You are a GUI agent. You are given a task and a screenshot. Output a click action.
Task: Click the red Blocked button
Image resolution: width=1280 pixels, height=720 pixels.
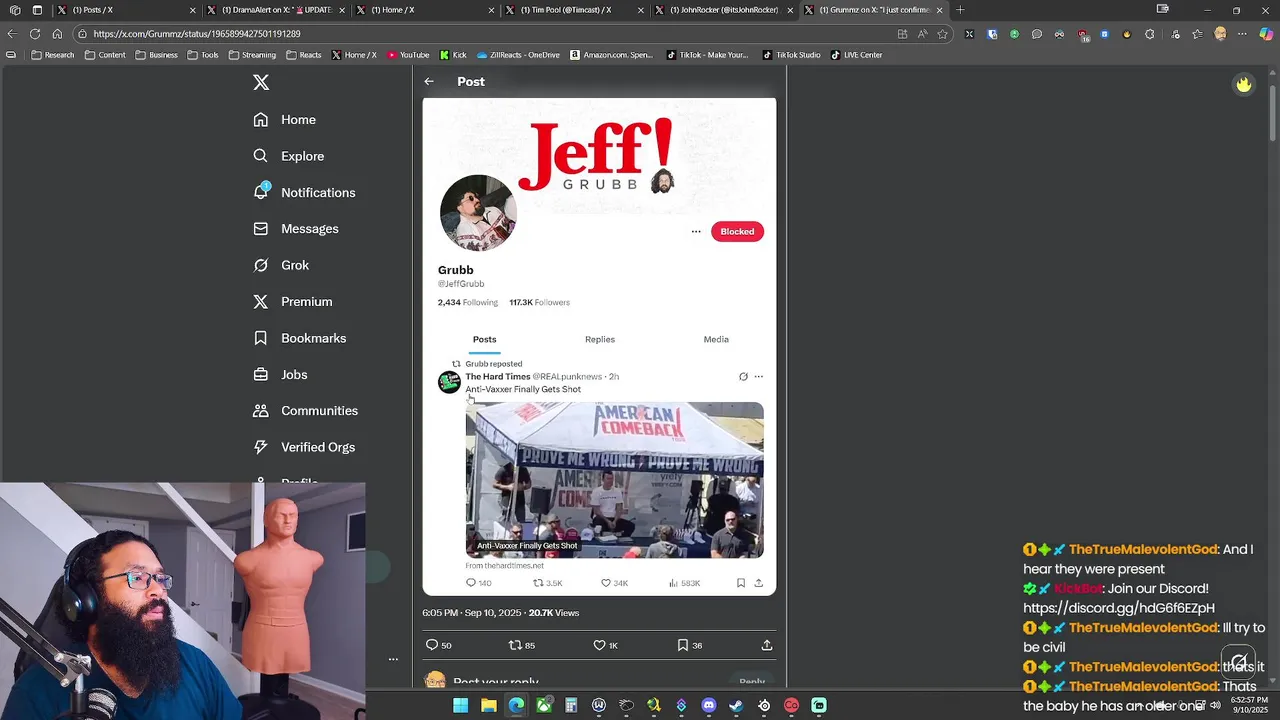[737, 232]
